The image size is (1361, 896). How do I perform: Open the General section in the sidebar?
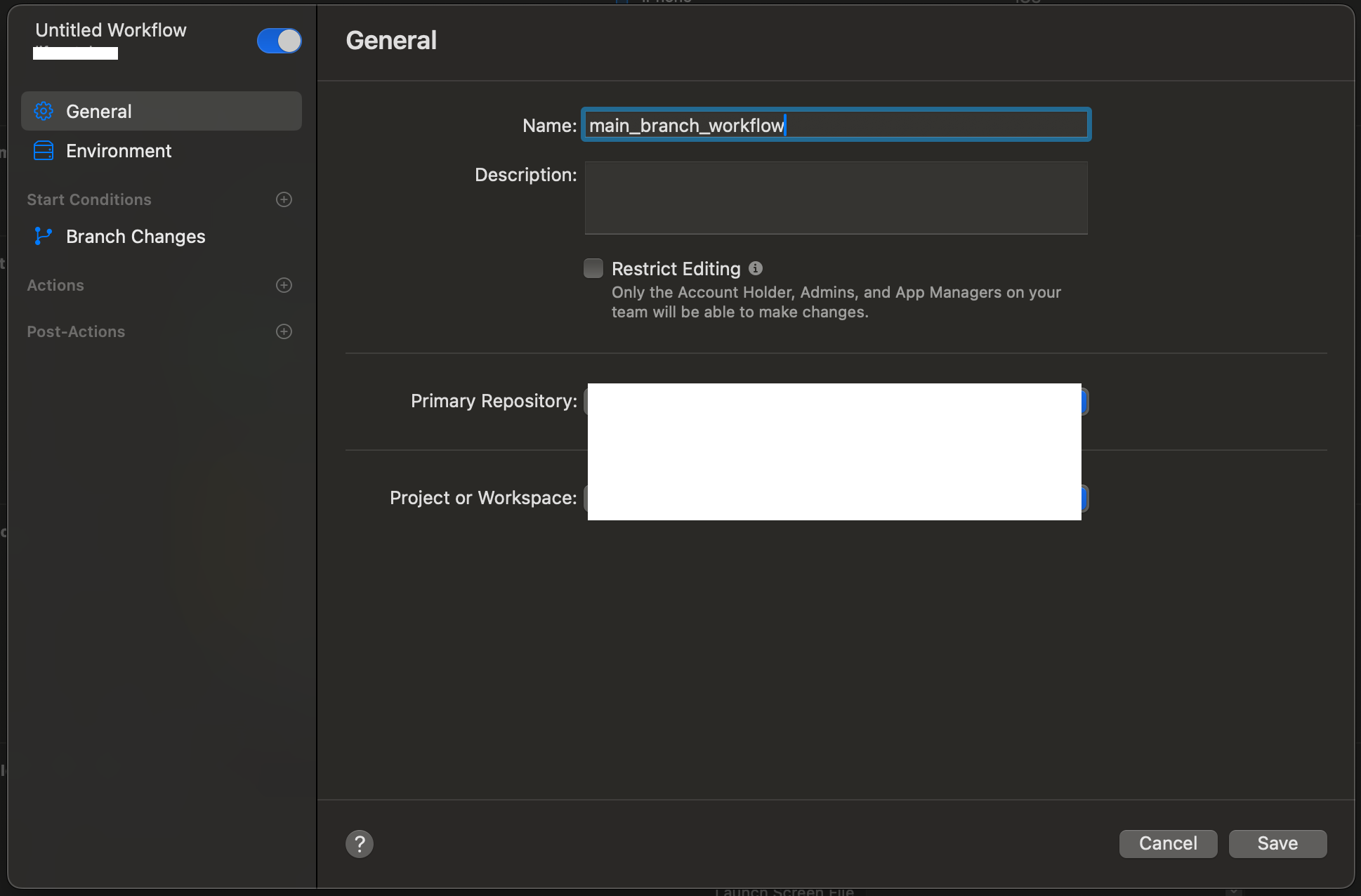98,112
